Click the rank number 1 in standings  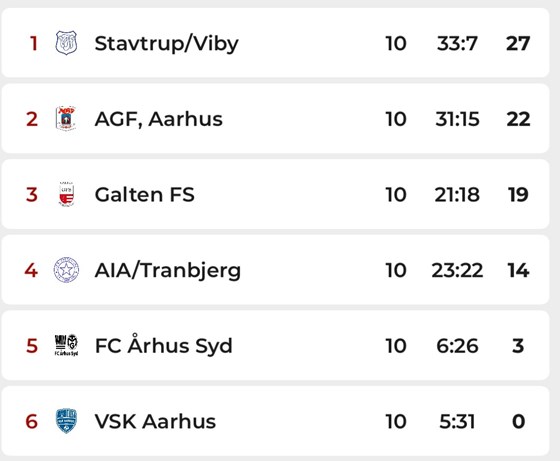coord(34,44)
